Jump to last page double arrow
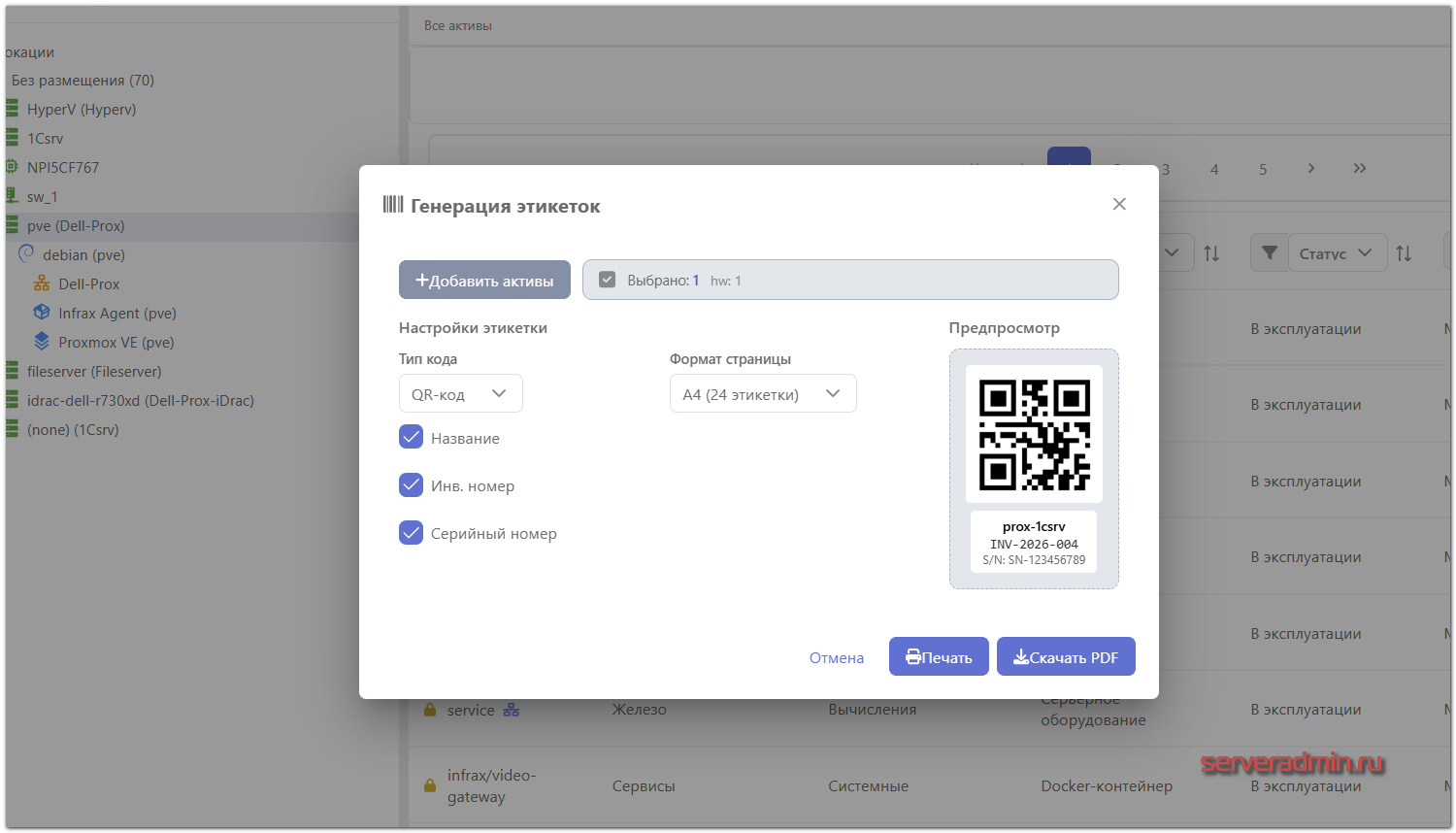Screen dimensions: 1456x833 click(1359, 169)
